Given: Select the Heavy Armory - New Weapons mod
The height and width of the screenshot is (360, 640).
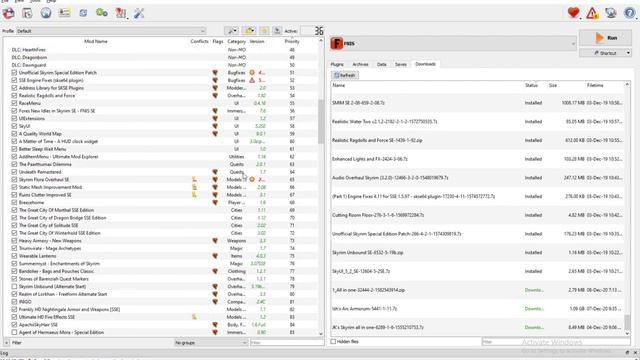Looking at the screenshot, I should pyautogui.click(x=161, y=241).
